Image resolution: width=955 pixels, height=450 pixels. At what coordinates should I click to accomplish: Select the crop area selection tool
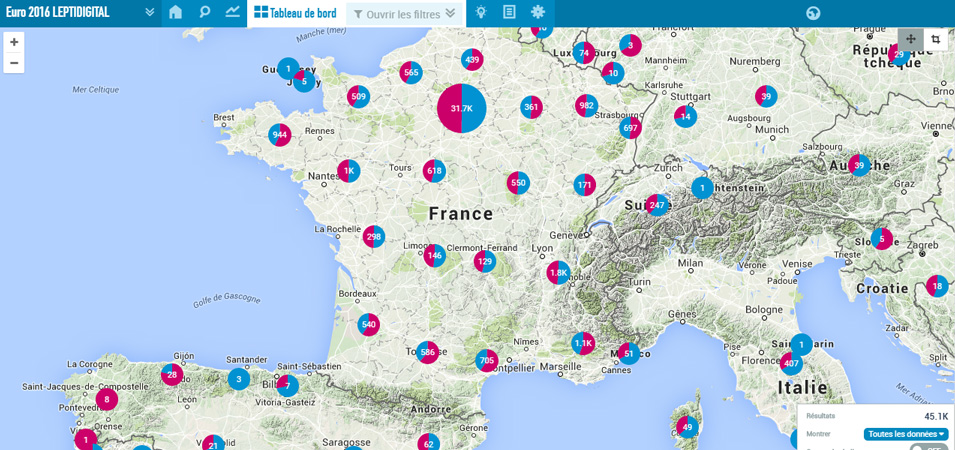point(936,40)
